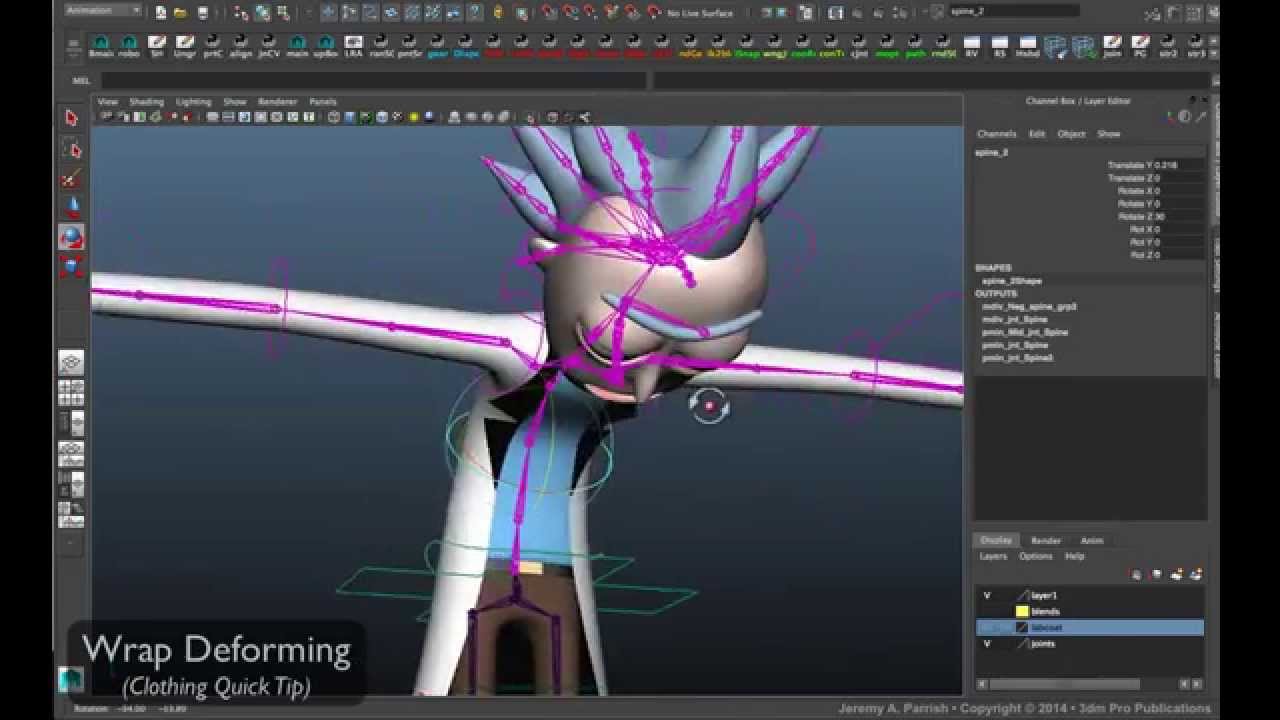1280x720 pixels.
Task: Activate the Move tool
Action: click(x=71, y=208)
